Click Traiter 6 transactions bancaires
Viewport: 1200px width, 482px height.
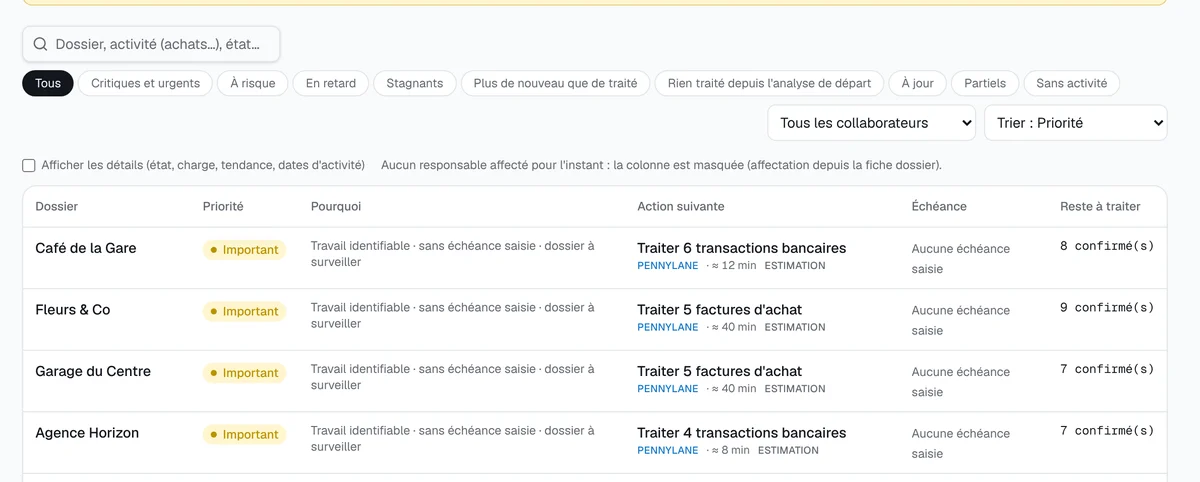point(742,248)
